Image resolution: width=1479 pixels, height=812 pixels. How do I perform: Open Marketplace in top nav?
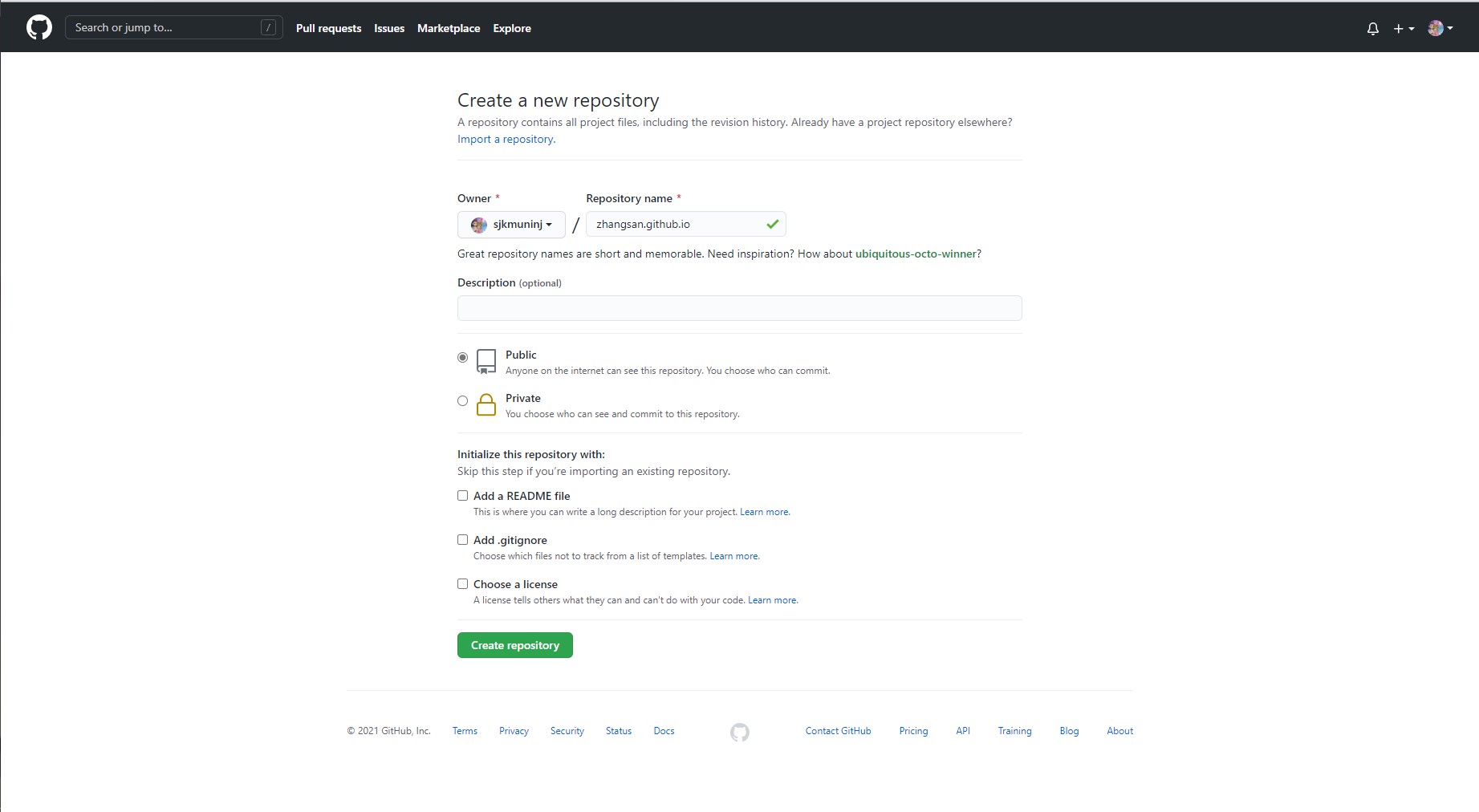(x=449, y=28)
